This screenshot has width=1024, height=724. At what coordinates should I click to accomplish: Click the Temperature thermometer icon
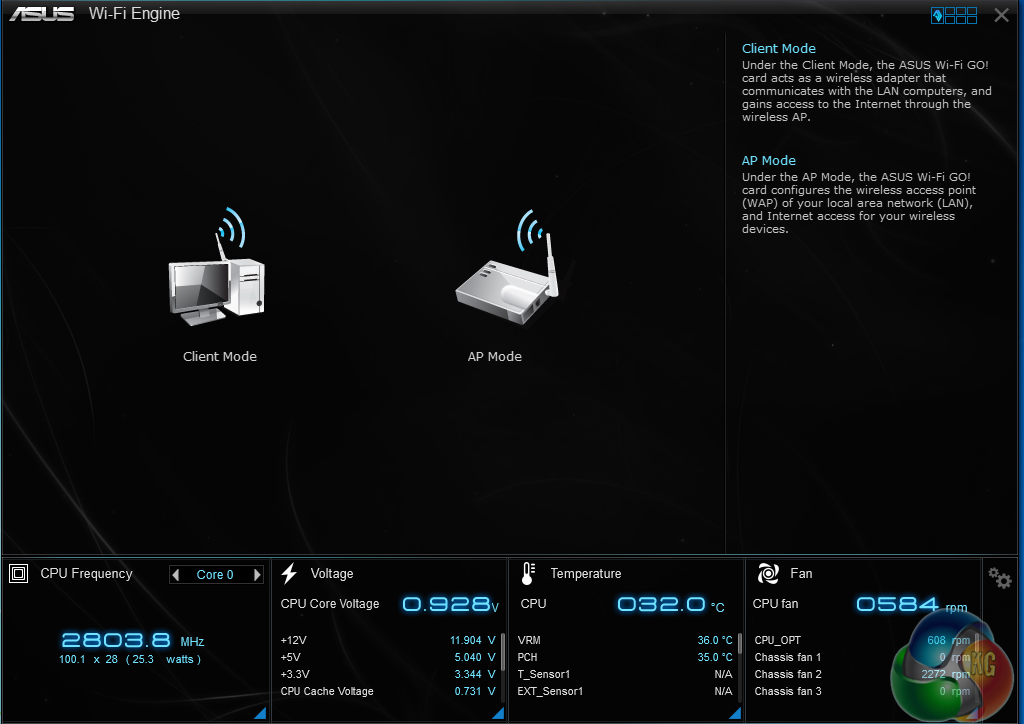coord(528,573)
